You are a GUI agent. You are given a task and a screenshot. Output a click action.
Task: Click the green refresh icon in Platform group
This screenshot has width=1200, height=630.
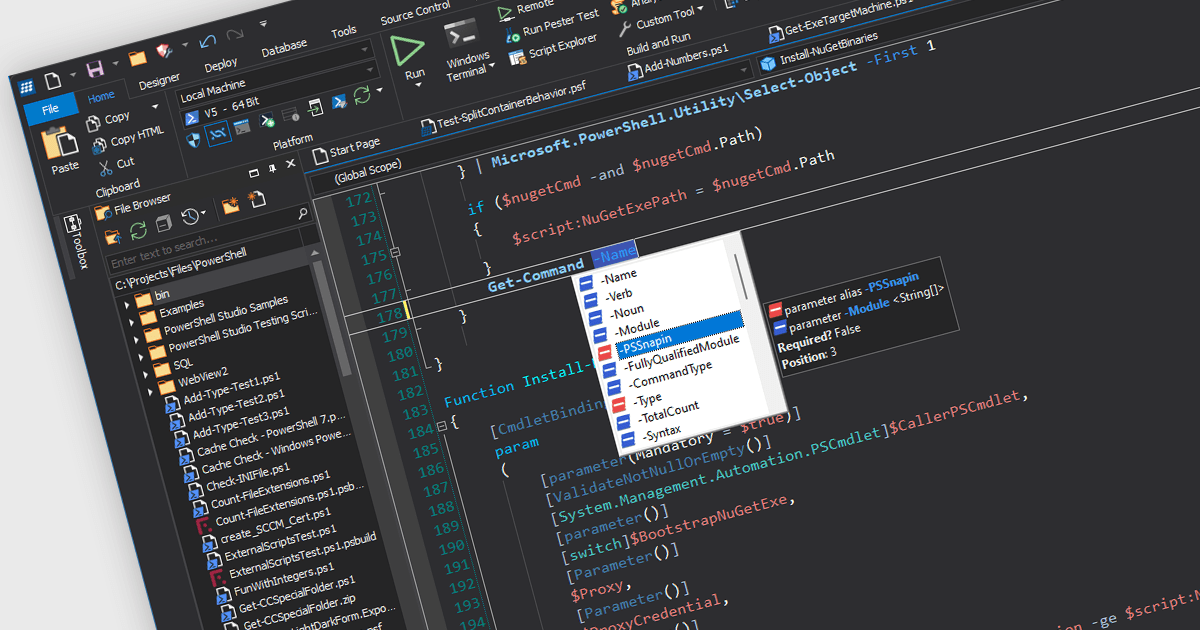pos(361,96)
